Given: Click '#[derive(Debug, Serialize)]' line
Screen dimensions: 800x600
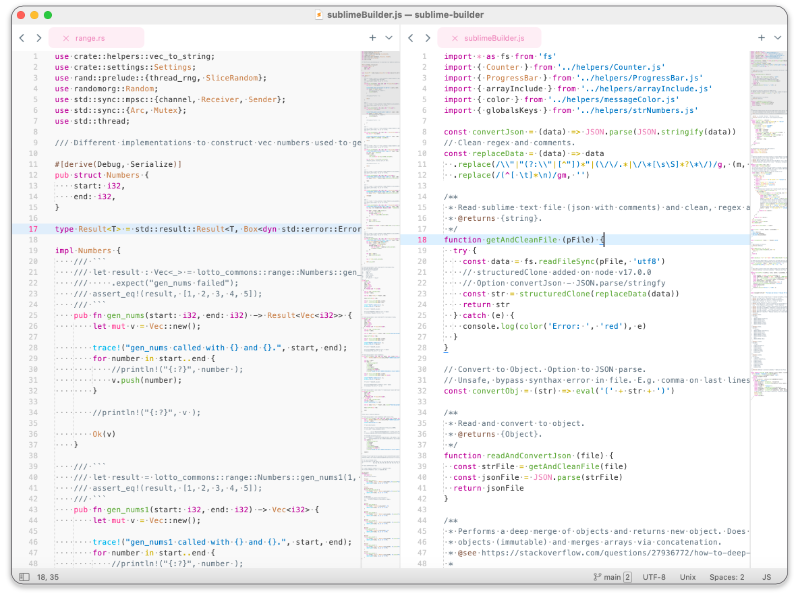Looking at the screenshot, I should [x=118, y=164].
